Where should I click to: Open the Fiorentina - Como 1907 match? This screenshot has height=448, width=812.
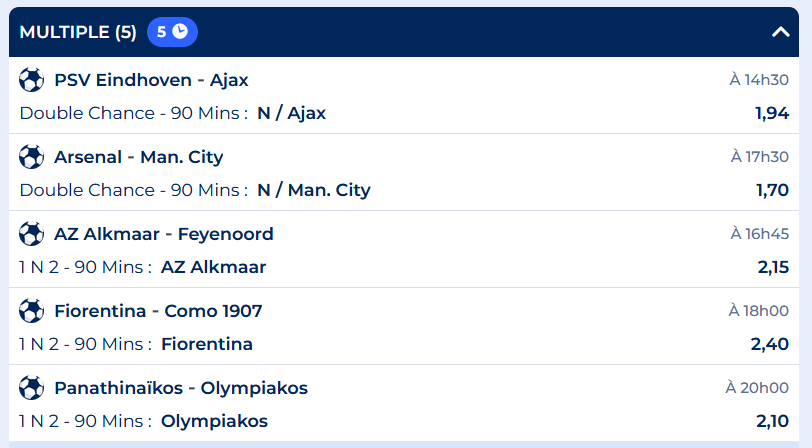pyautogui.click(x=158, y=311)
